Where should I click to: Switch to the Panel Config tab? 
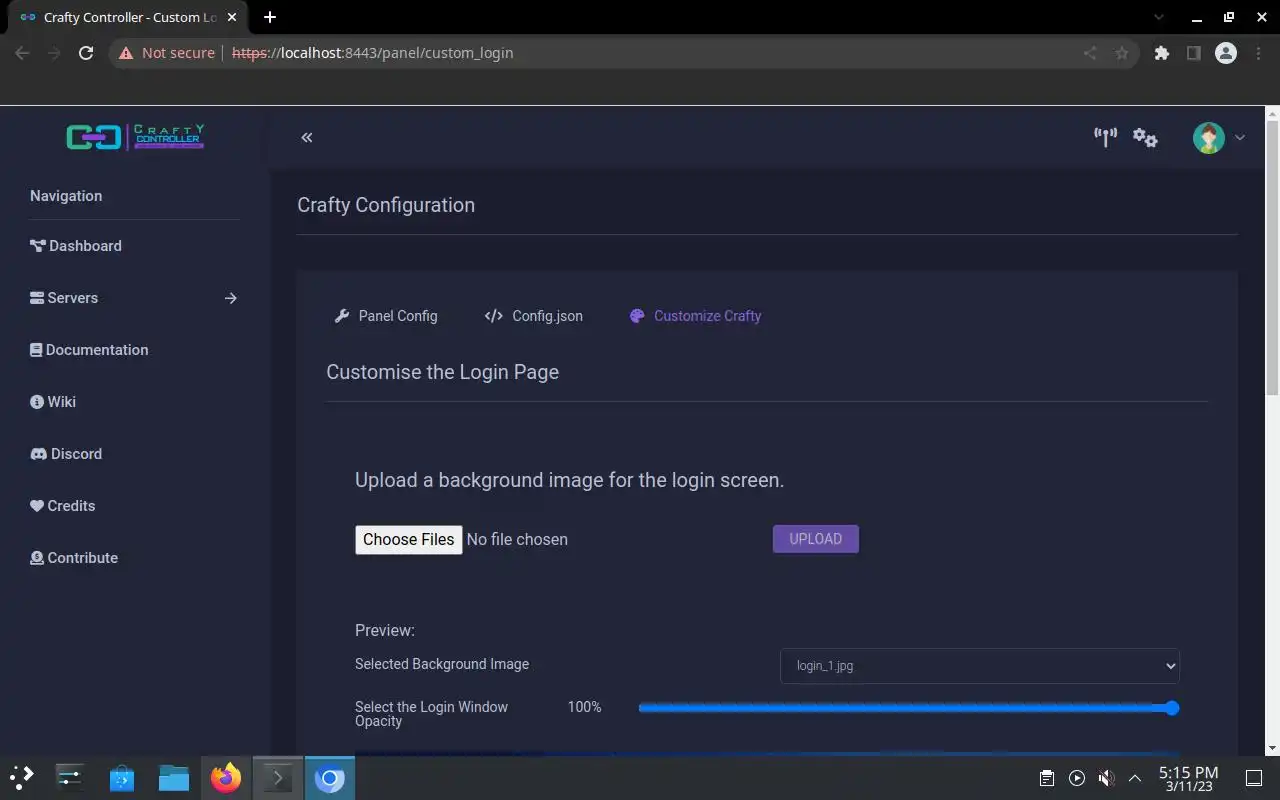pos(386,316)
